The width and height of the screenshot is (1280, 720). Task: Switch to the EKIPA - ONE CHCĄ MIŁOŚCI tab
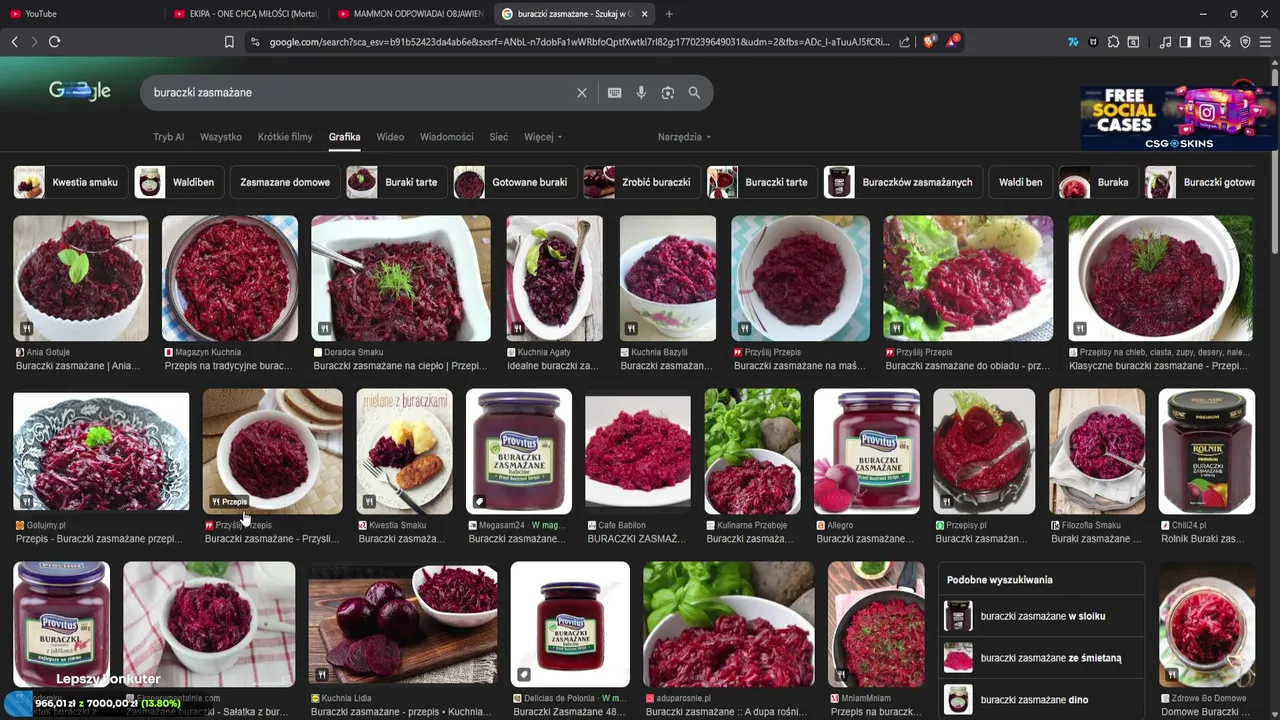245,14
